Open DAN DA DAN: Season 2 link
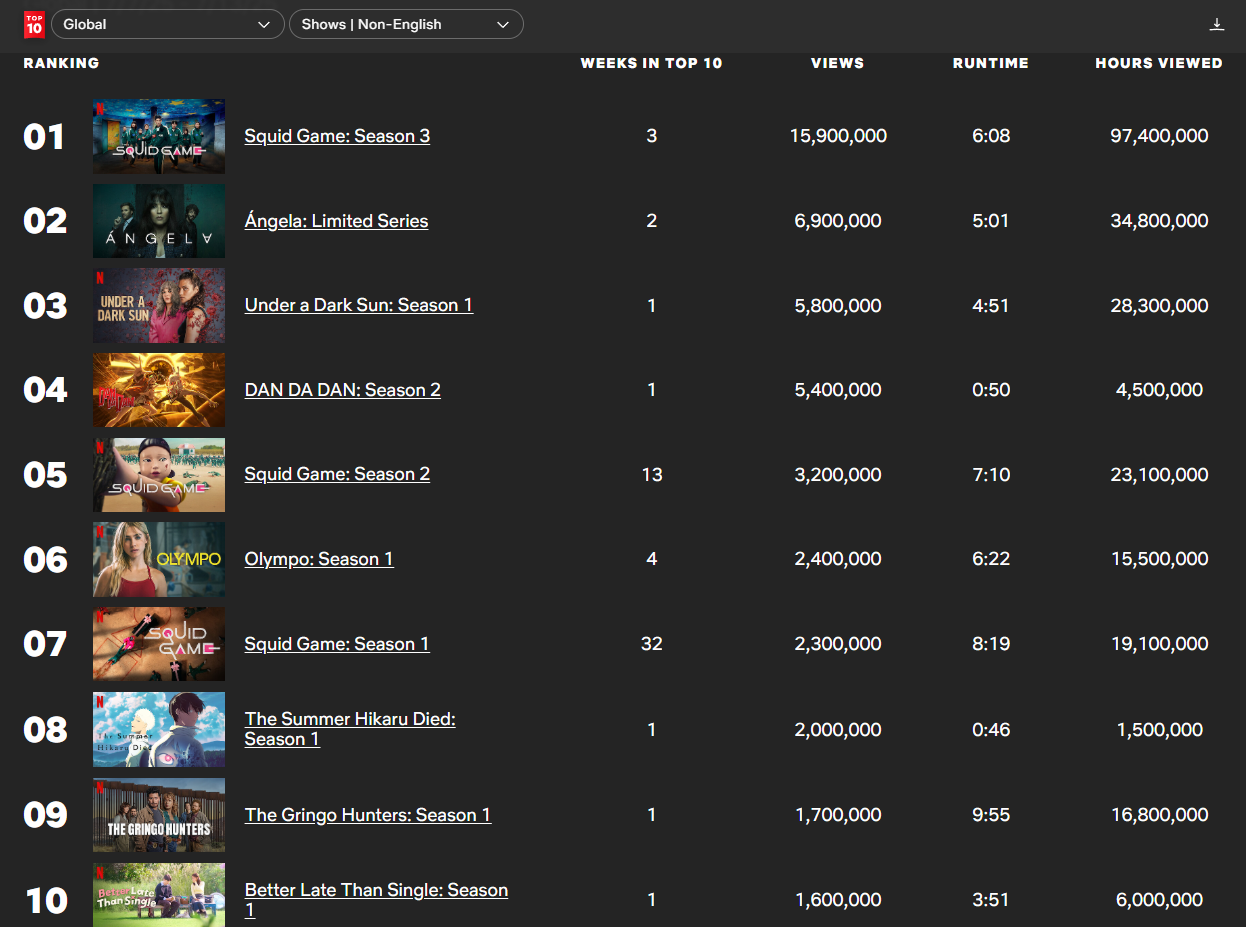Viewport: 1246px width, 927px height. point(343,390)
